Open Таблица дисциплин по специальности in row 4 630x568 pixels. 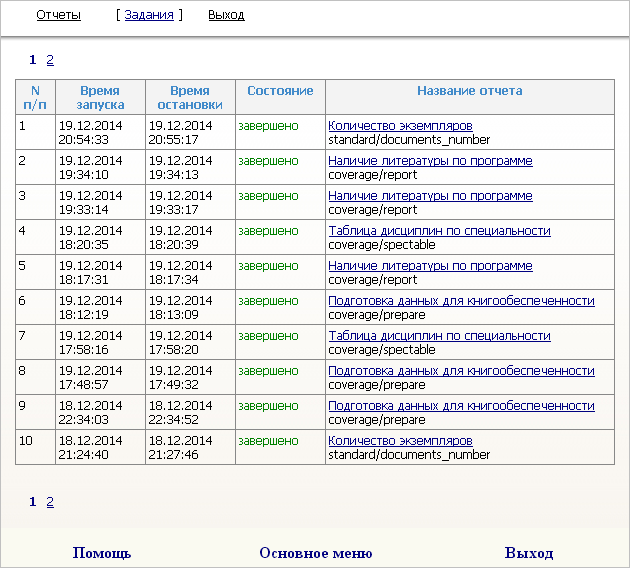coord(439,231)
